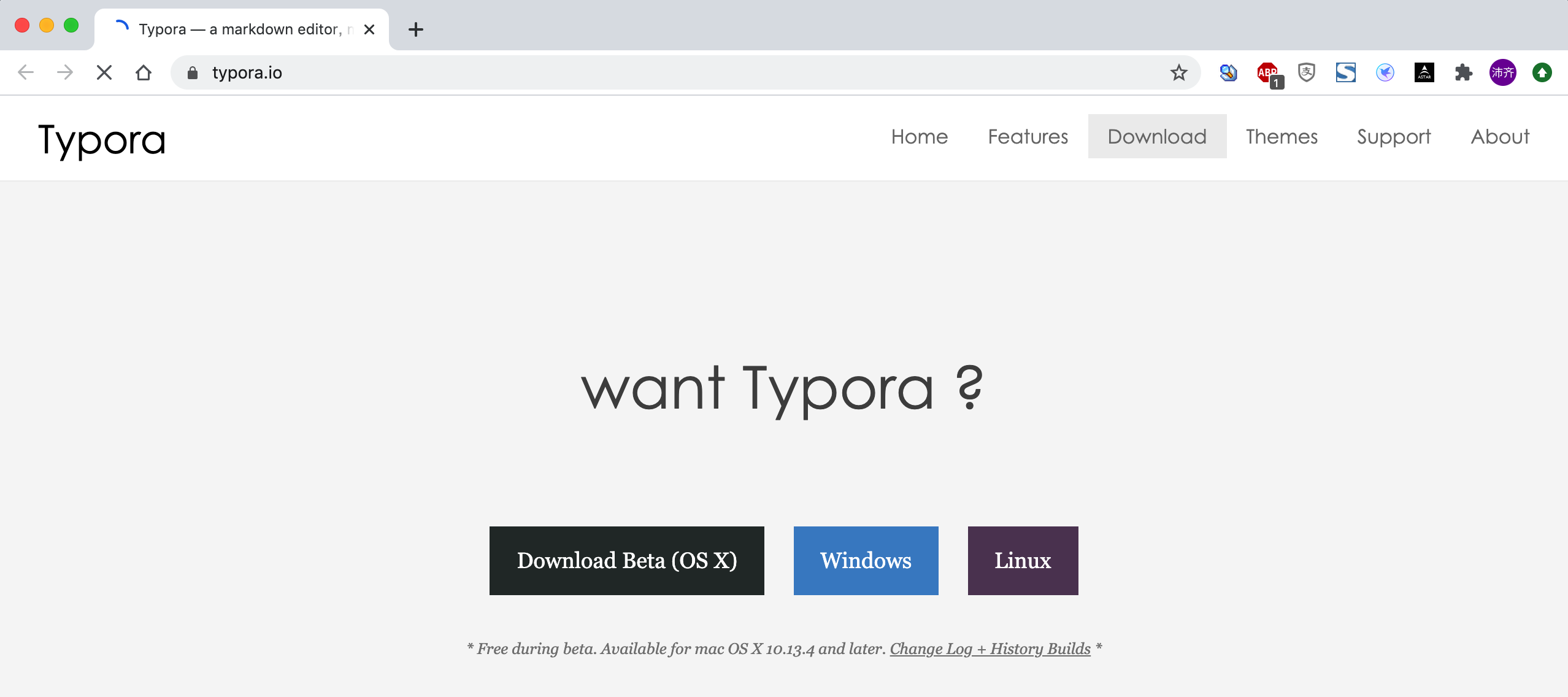Image resolution: width=1568 pixels, height=697 pixels.
Task: Close the Typora tab
Action: [x=369, y=29]
